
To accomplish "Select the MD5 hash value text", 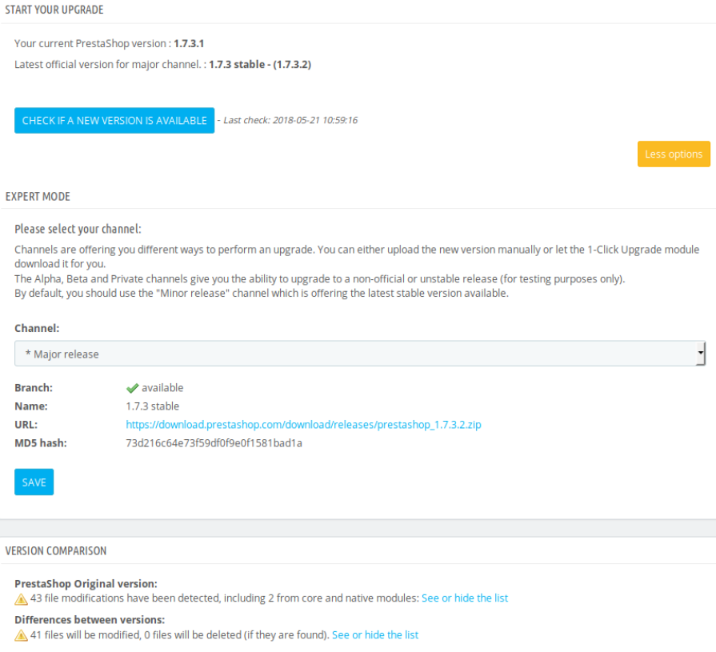I will [214, 443].
